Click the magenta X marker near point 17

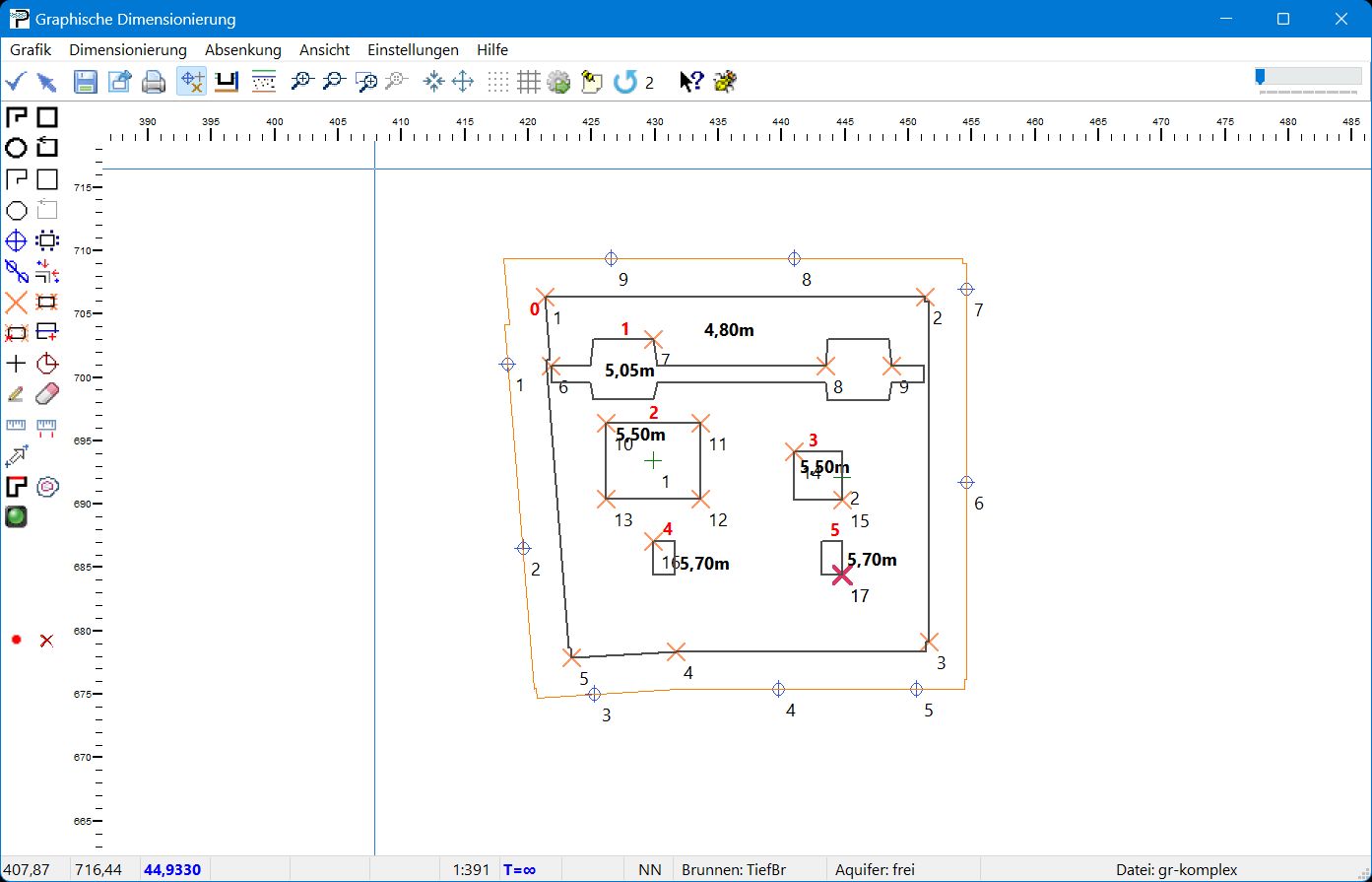[841, 575]
